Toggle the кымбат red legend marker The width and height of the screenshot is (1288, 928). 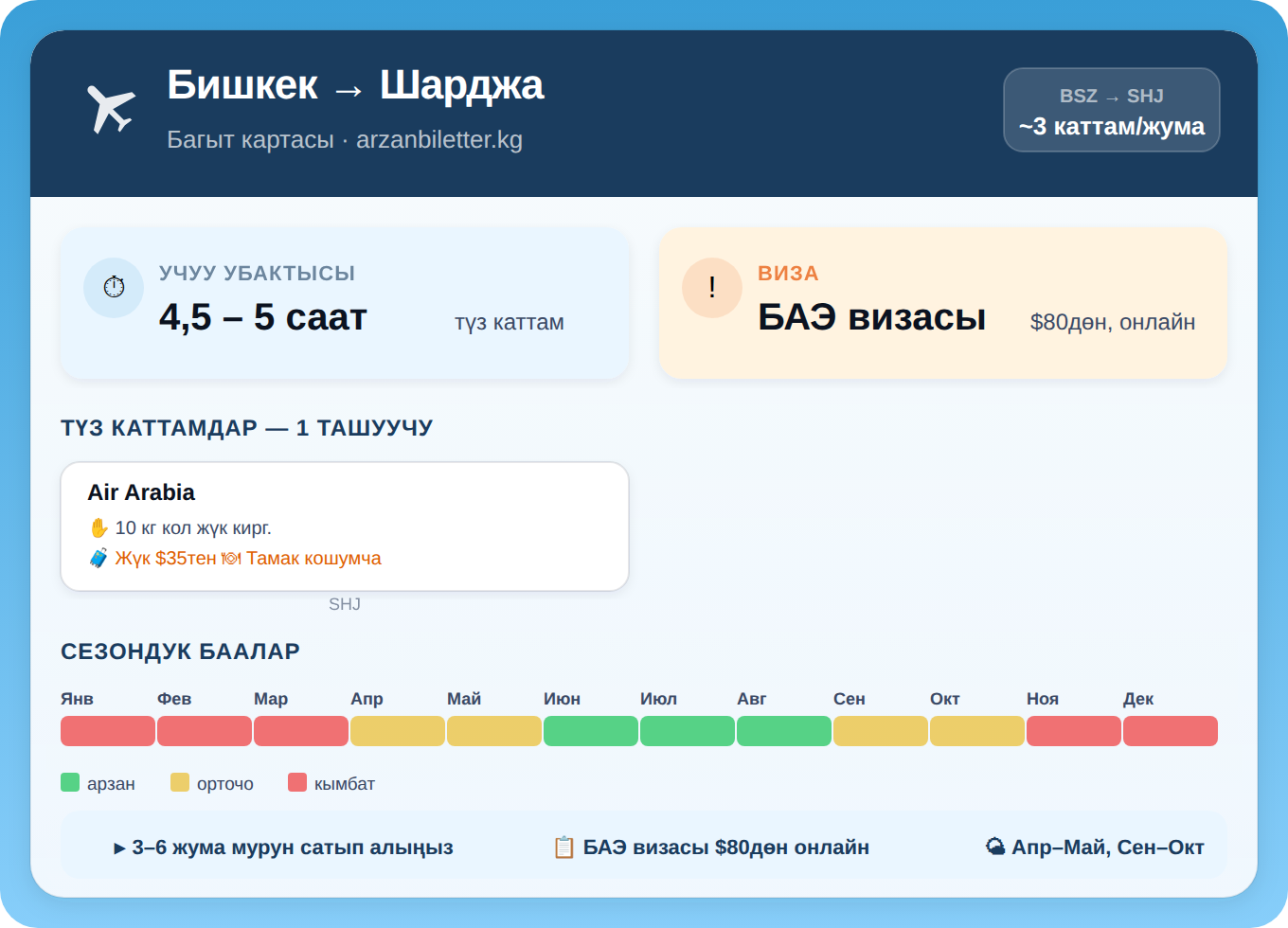[x=296, y=782]
